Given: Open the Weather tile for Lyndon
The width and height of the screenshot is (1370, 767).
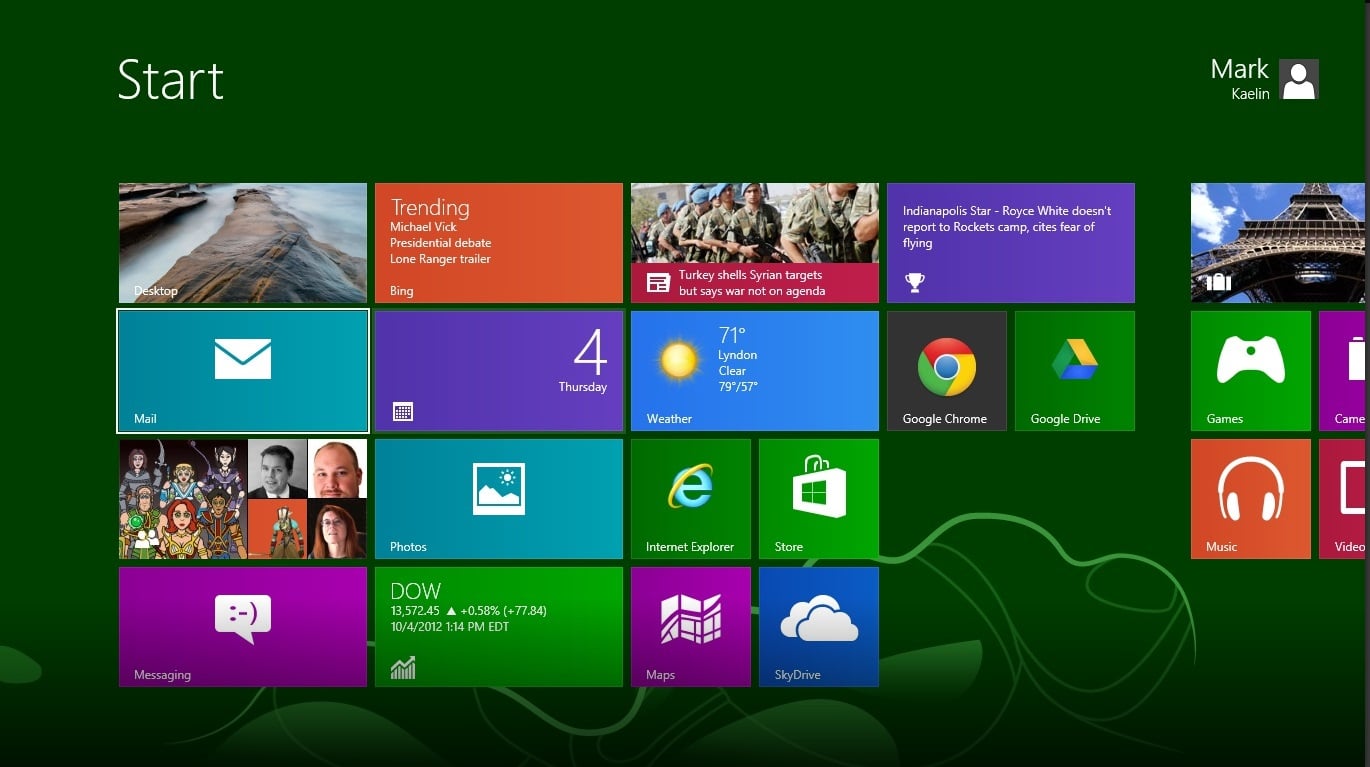Looking at the screenshot, I should click(755, 371).
